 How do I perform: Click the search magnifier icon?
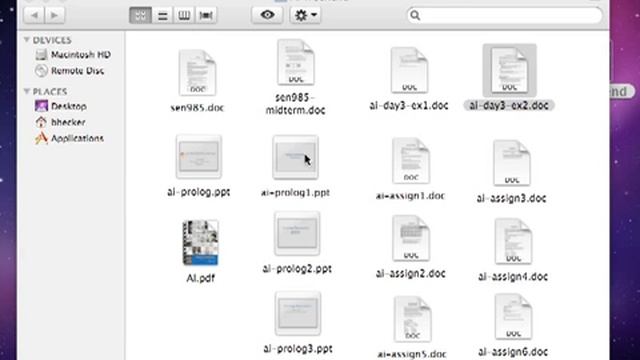coord(415,16)
